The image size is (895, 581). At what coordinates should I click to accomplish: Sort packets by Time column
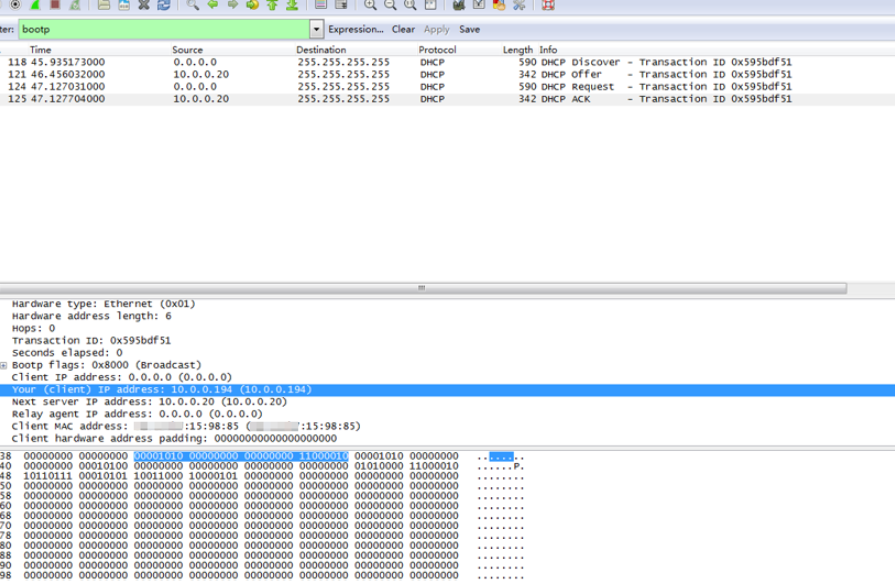[x=41, y=50]
